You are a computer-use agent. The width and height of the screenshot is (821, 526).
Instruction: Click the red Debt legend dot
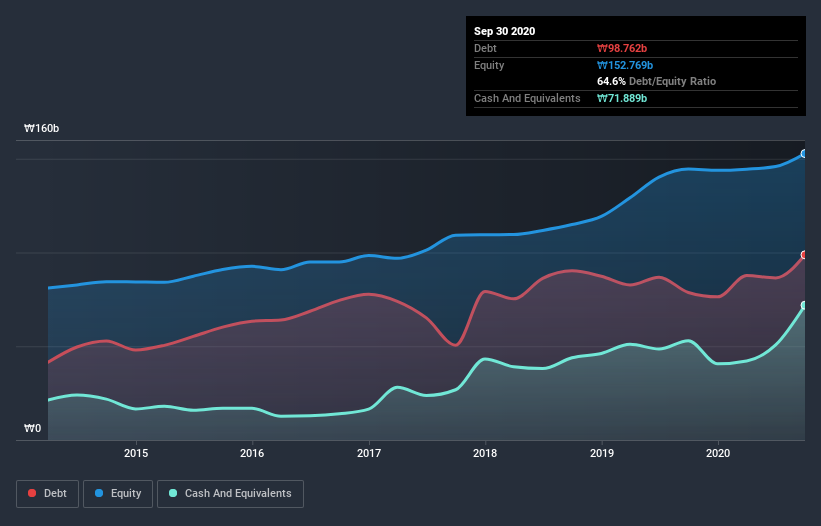tap(32, 493)
